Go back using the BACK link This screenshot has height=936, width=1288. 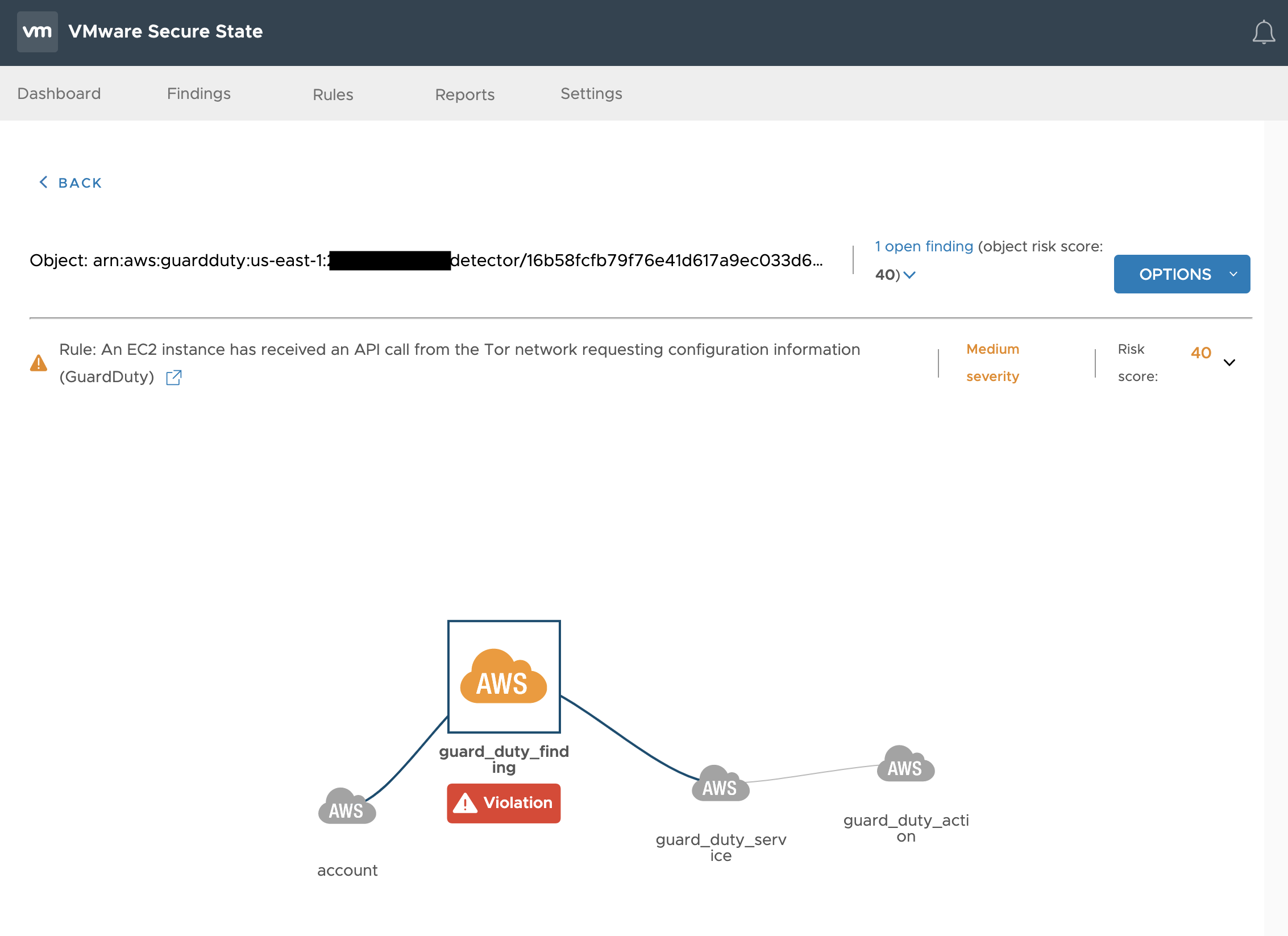click(x=70, y=183)
